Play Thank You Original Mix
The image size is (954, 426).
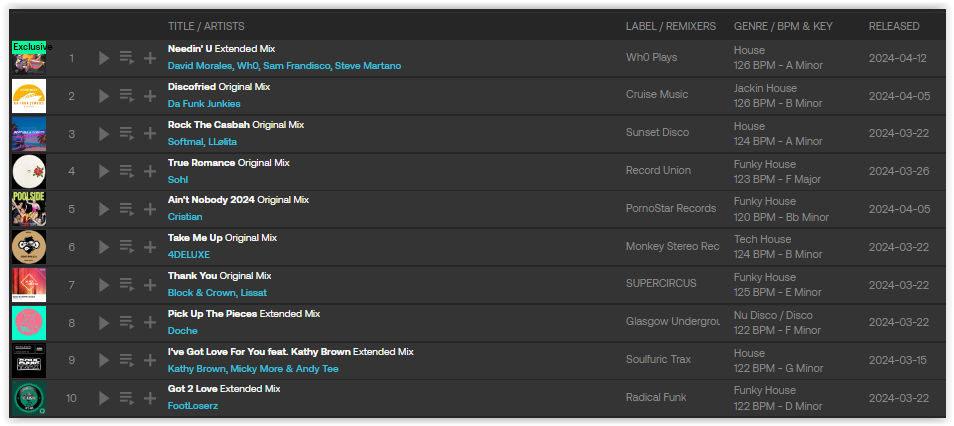104,285
